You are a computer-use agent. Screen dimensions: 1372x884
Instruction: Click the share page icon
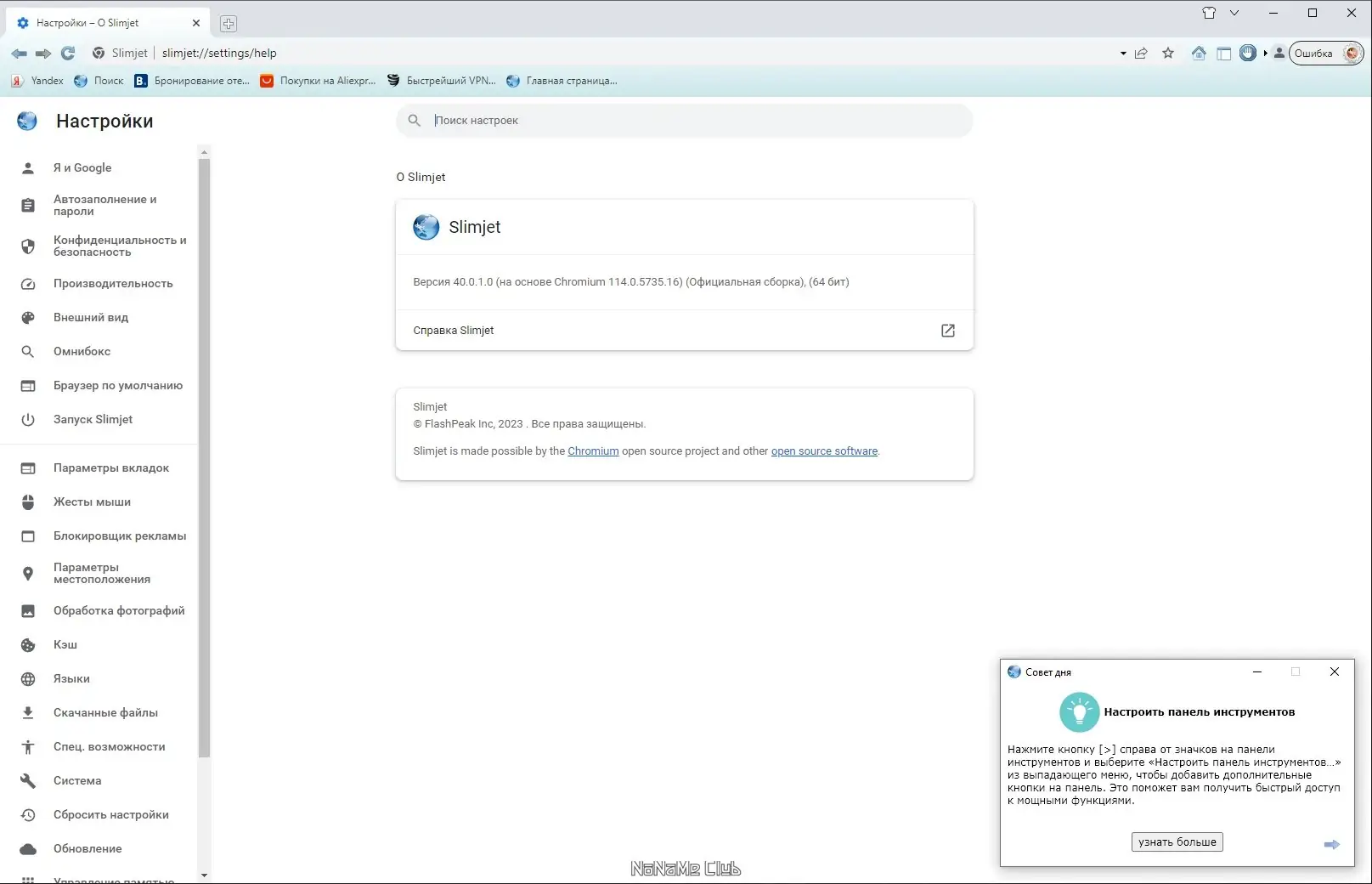click(1141, 53)
